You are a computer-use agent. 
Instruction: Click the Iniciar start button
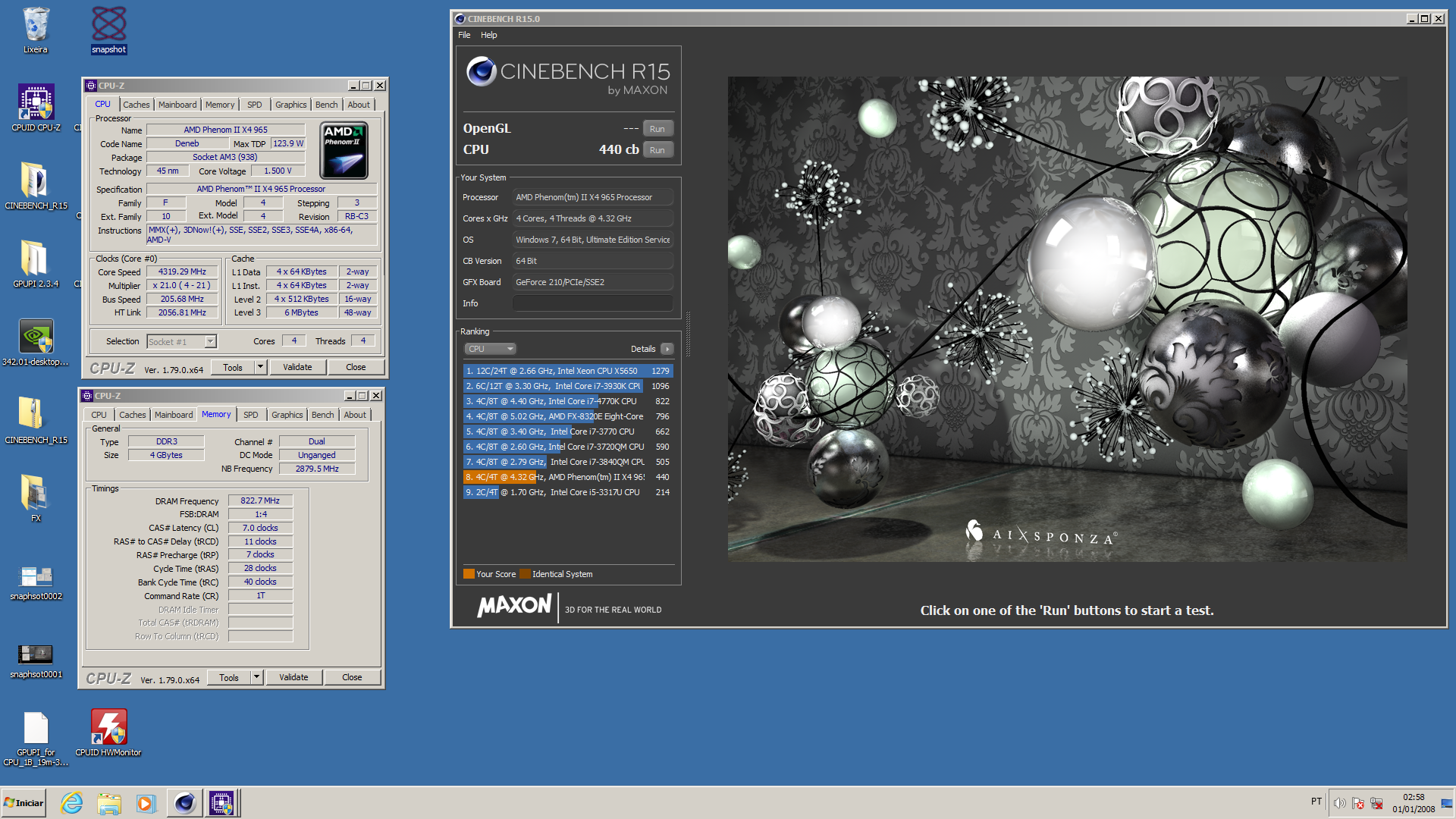pos(24,803)
